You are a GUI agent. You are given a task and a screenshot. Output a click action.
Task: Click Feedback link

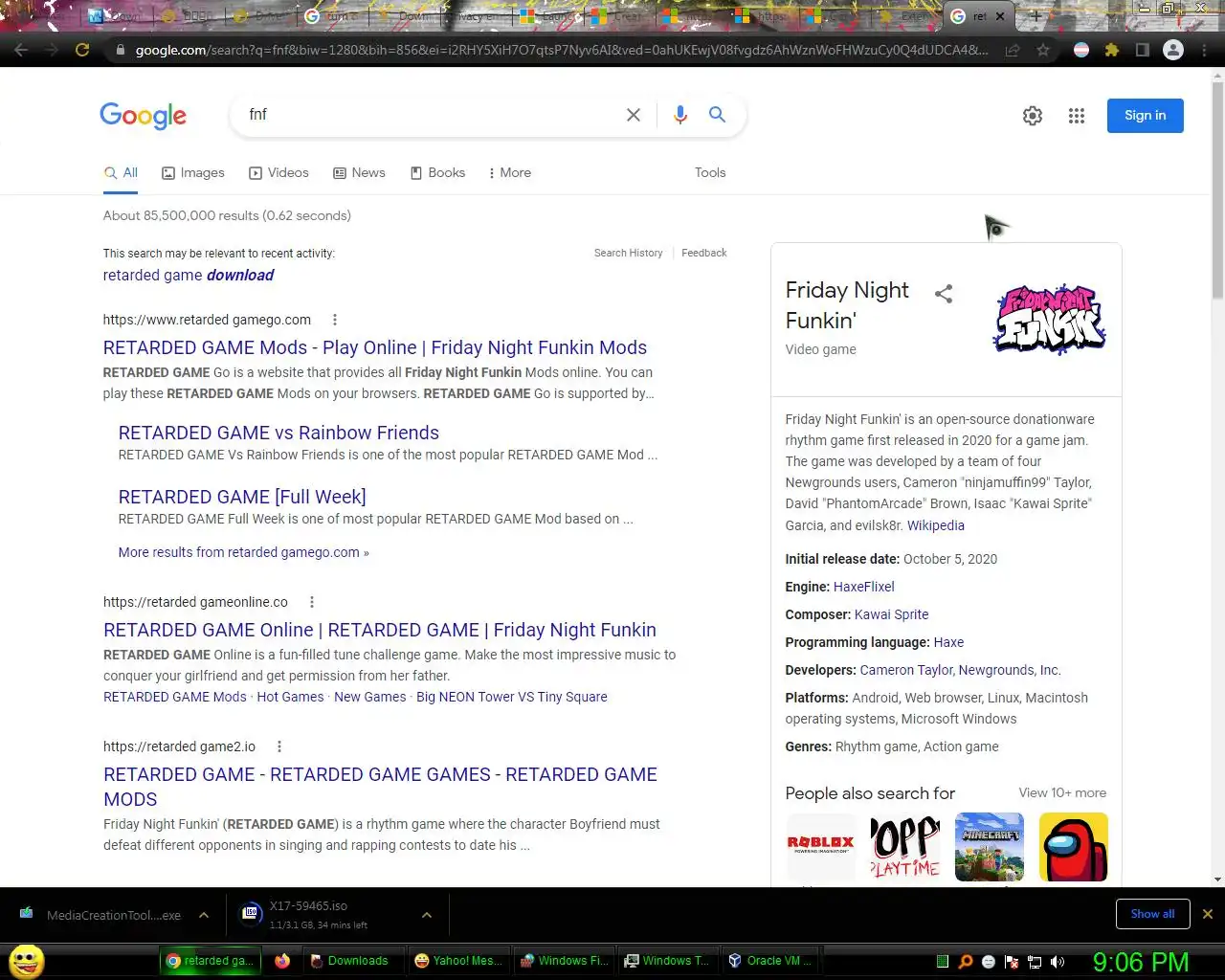[704, 253]
